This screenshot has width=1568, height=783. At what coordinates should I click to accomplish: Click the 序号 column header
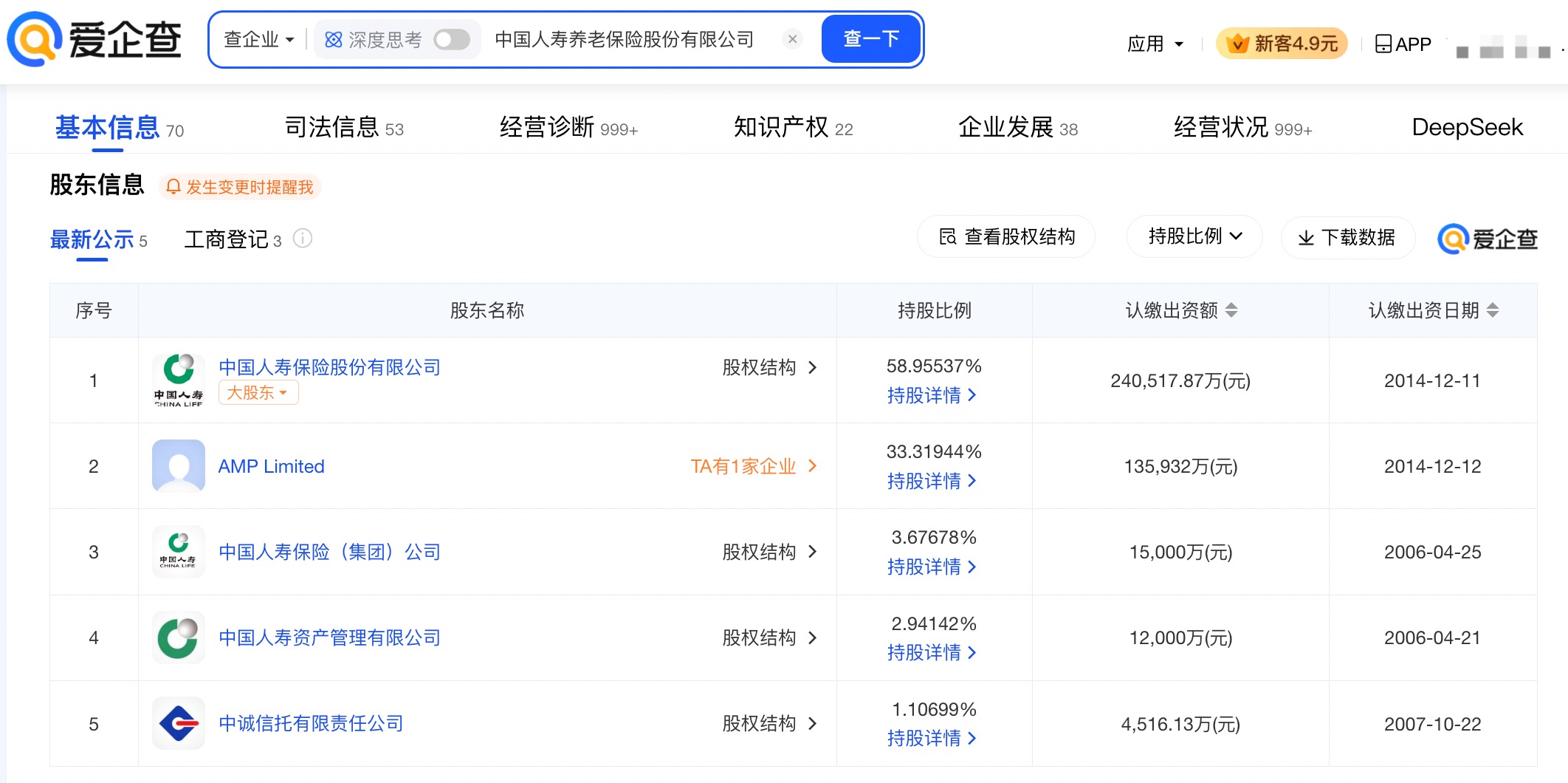[94, 310]
